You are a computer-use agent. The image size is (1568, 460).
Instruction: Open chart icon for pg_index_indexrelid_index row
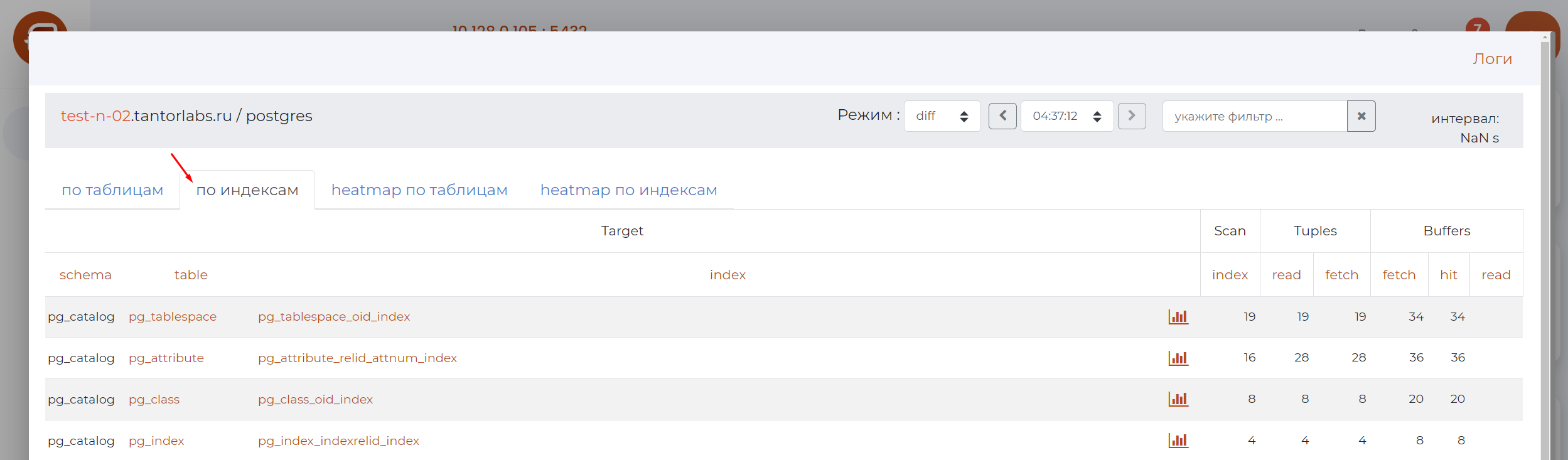pos(1178,441)
